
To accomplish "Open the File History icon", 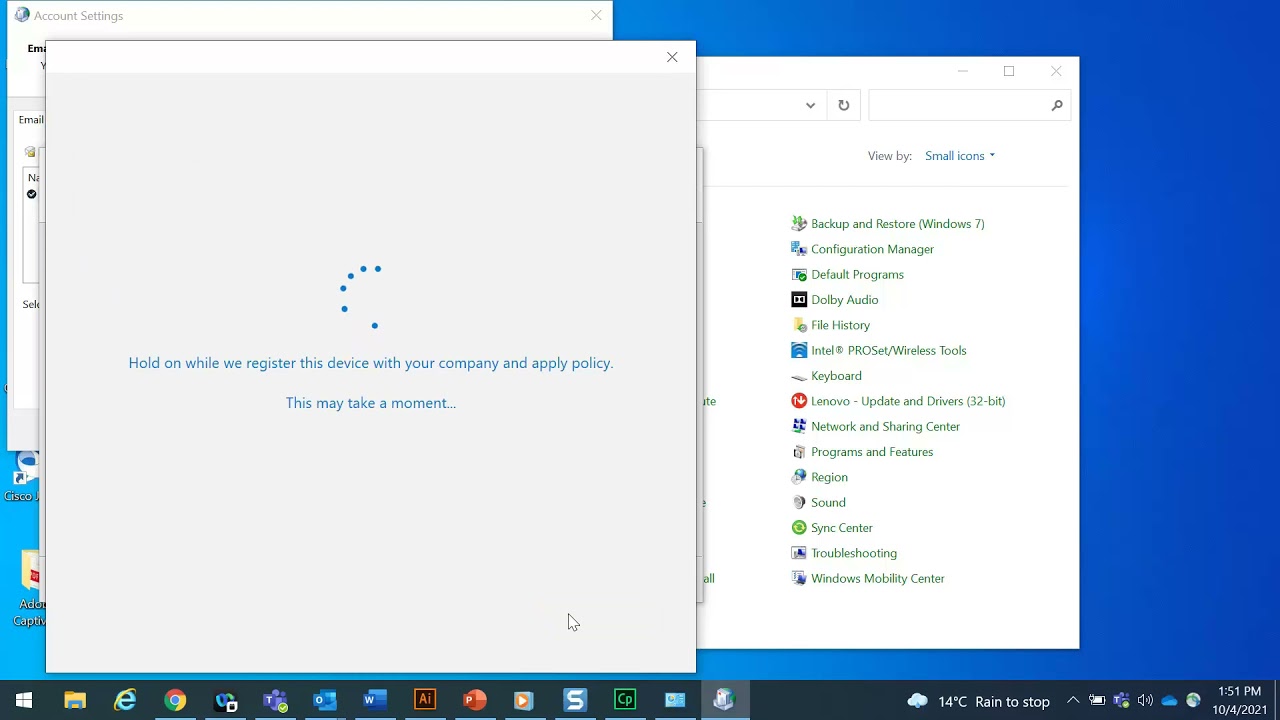I will (x=798, y=325).
